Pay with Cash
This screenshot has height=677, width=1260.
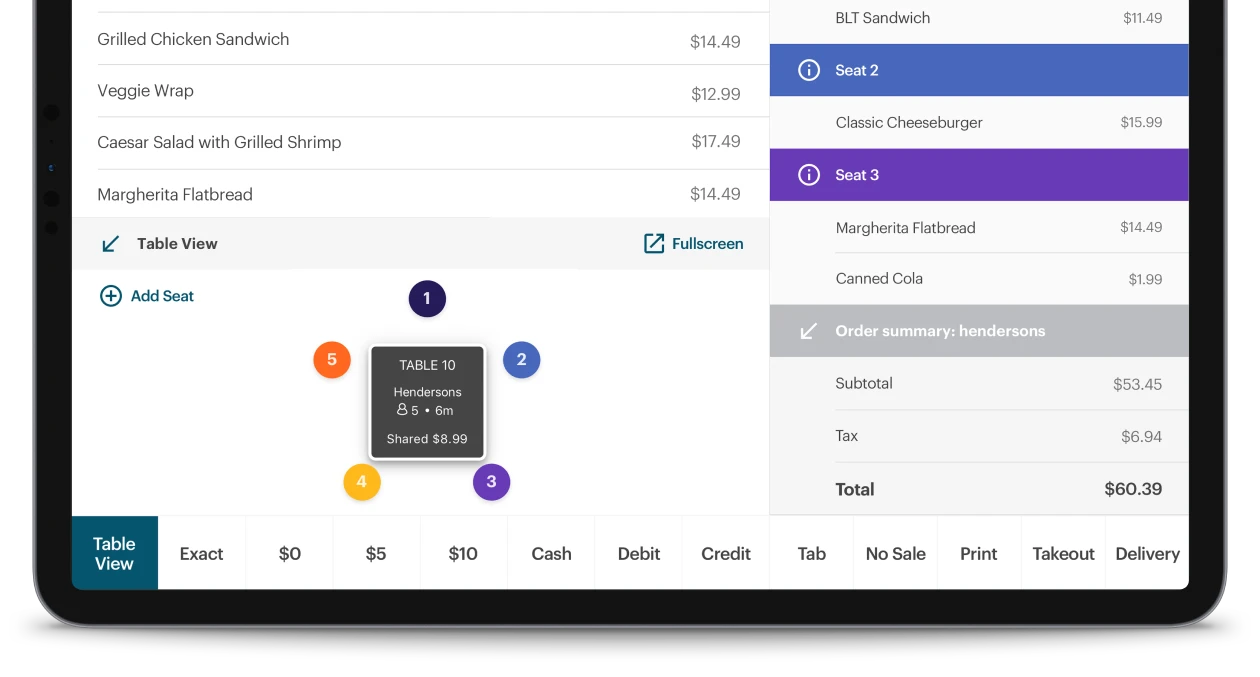click(x=551, y=553)
